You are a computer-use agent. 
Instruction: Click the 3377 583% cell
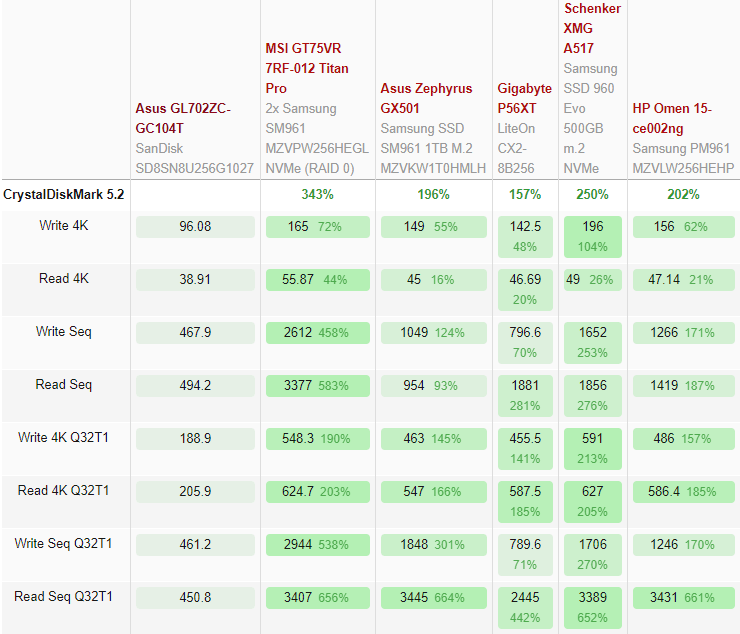[x=318, y=385]
